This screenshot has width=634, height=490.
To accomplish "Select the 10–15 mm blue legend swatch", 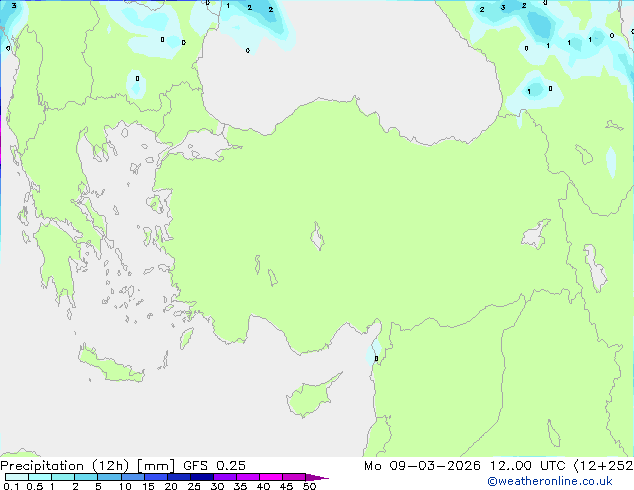I will tap(132, 477).
